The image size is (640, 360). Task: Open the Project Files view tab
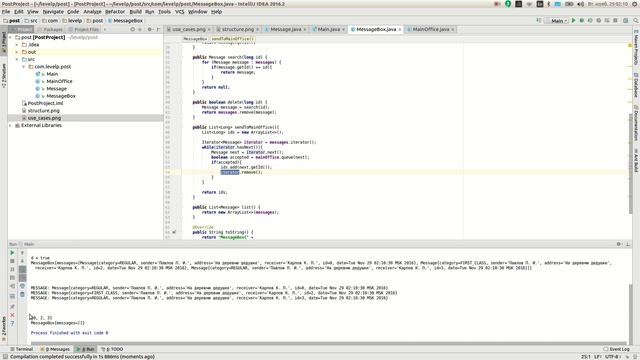pos(84,29)
